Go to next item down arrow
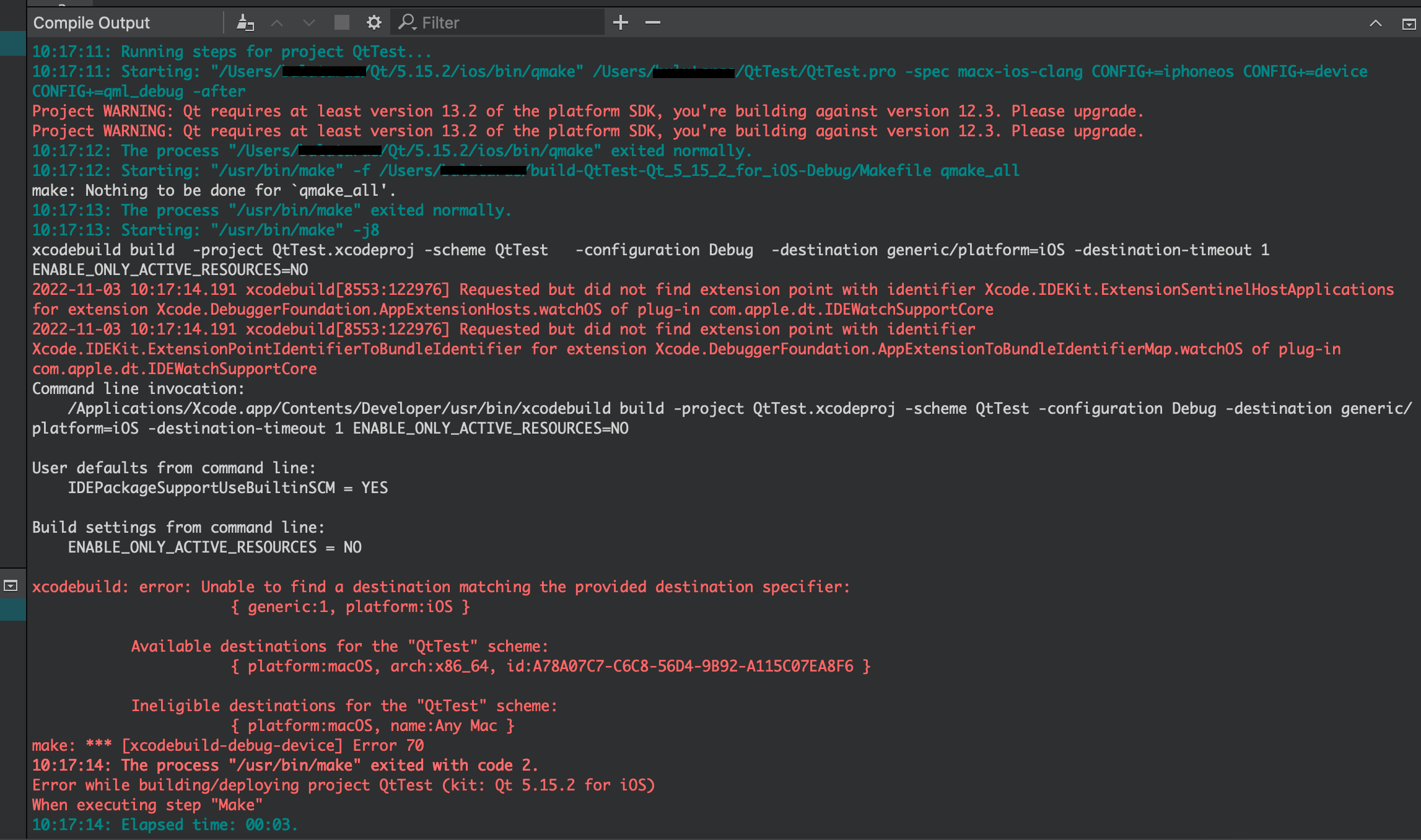The height and width of the screenshot is (840, 1421). [308, 23]
